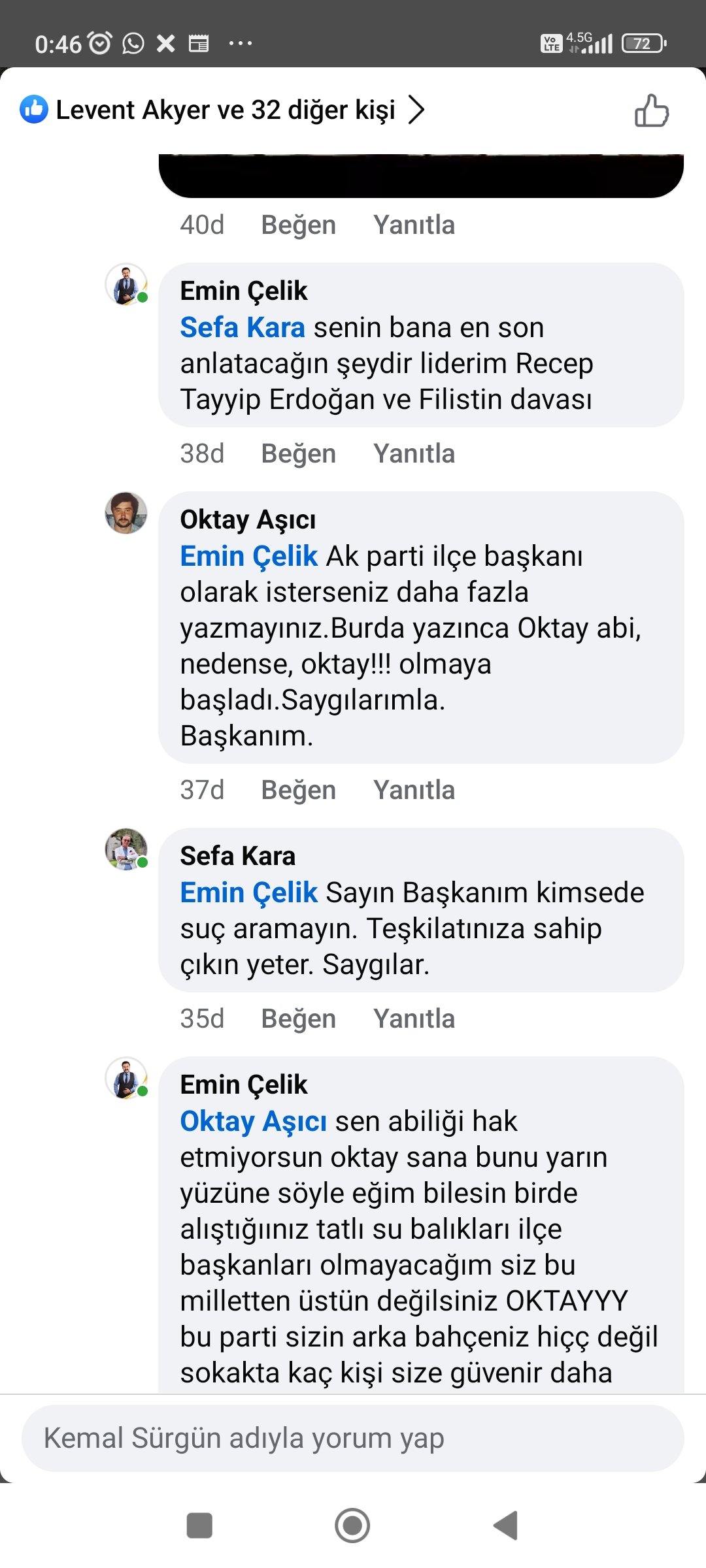
Task: Open recent apps with square button
Action: (199, 1526)
